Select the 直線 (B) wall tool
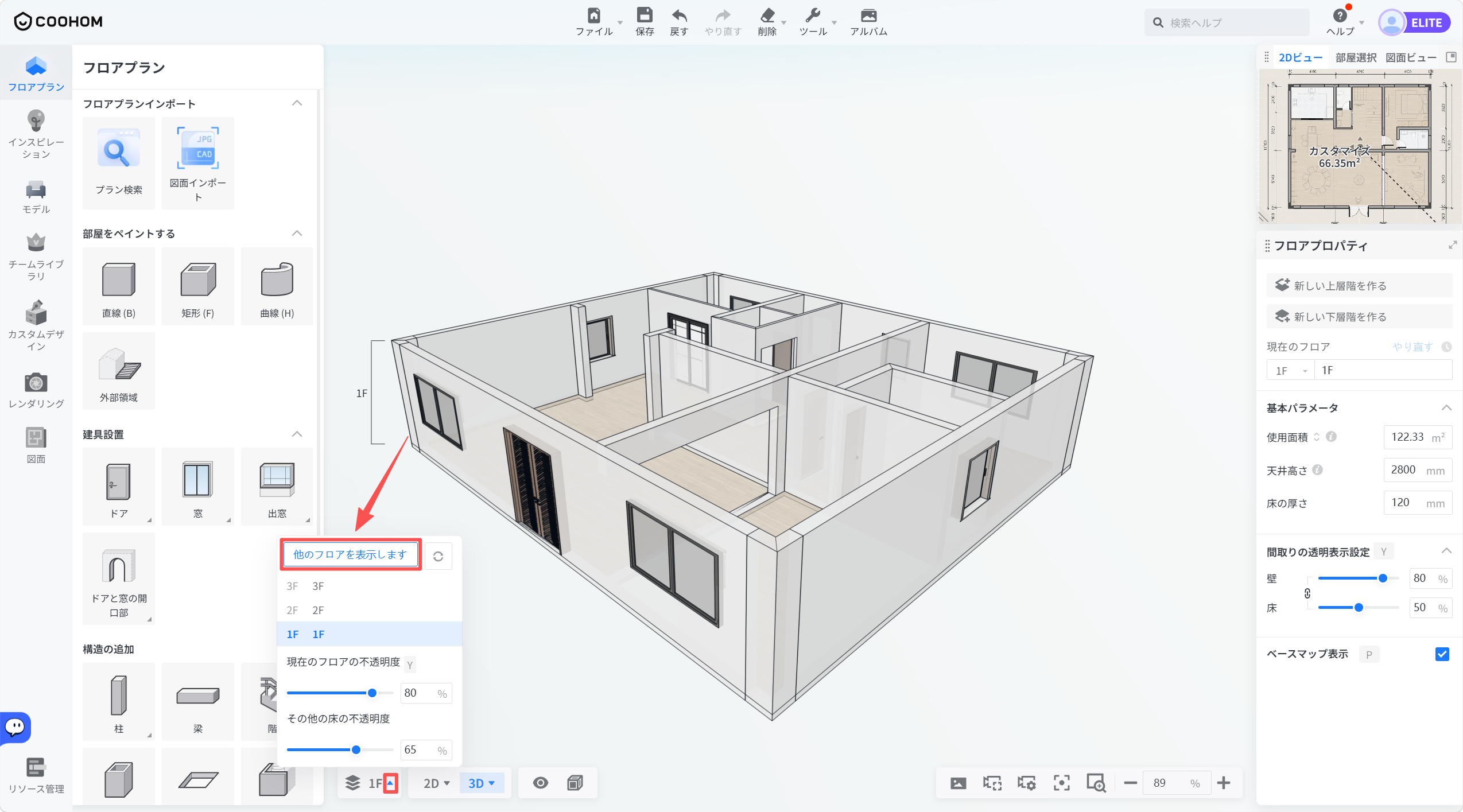This screenshot has width=1463, height=812. point(119,286)
